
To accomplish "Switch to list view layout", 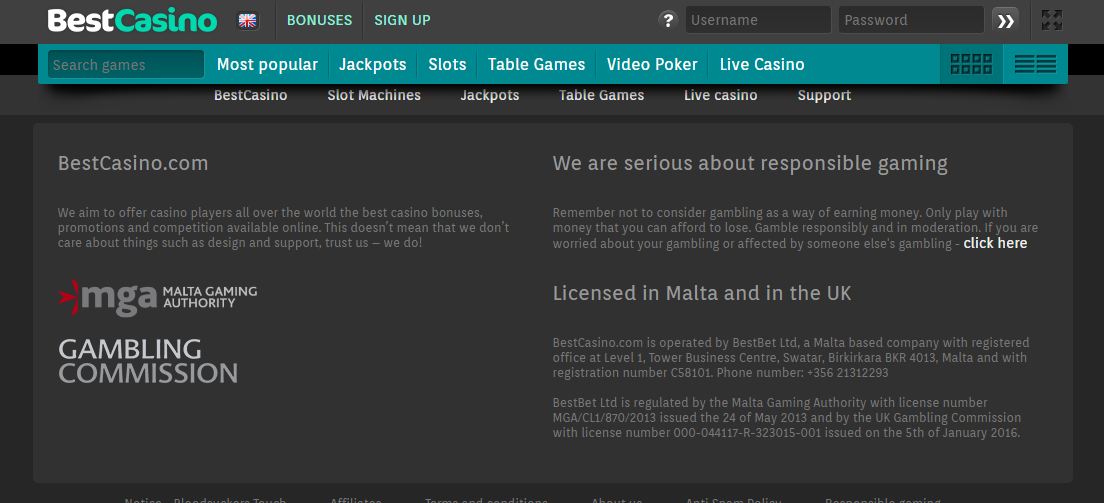I will pos(1035,64).
